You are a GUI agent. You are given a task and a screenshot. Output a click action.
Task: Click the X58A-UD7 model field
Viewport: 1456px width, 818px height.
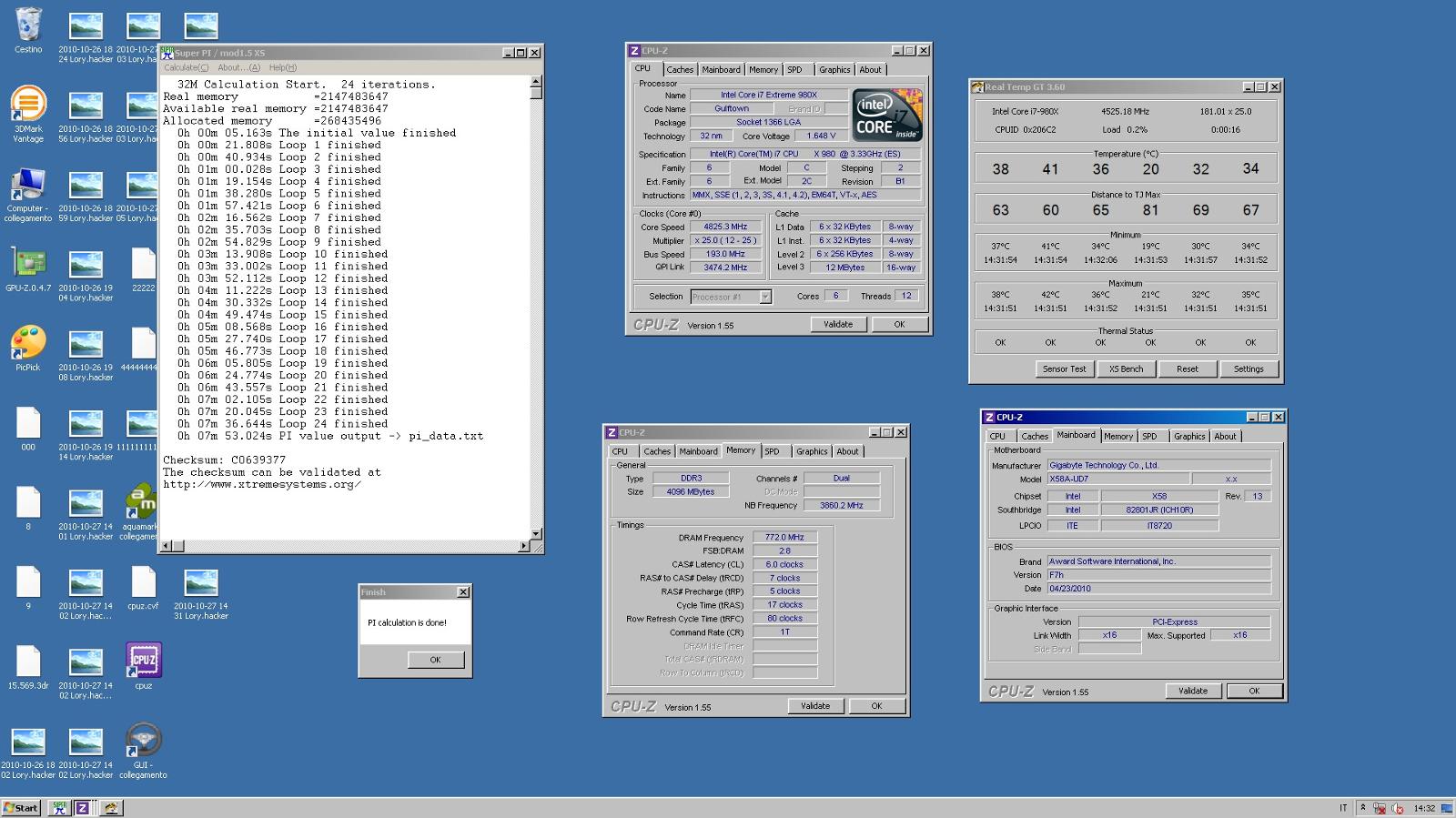[1117, 479]
